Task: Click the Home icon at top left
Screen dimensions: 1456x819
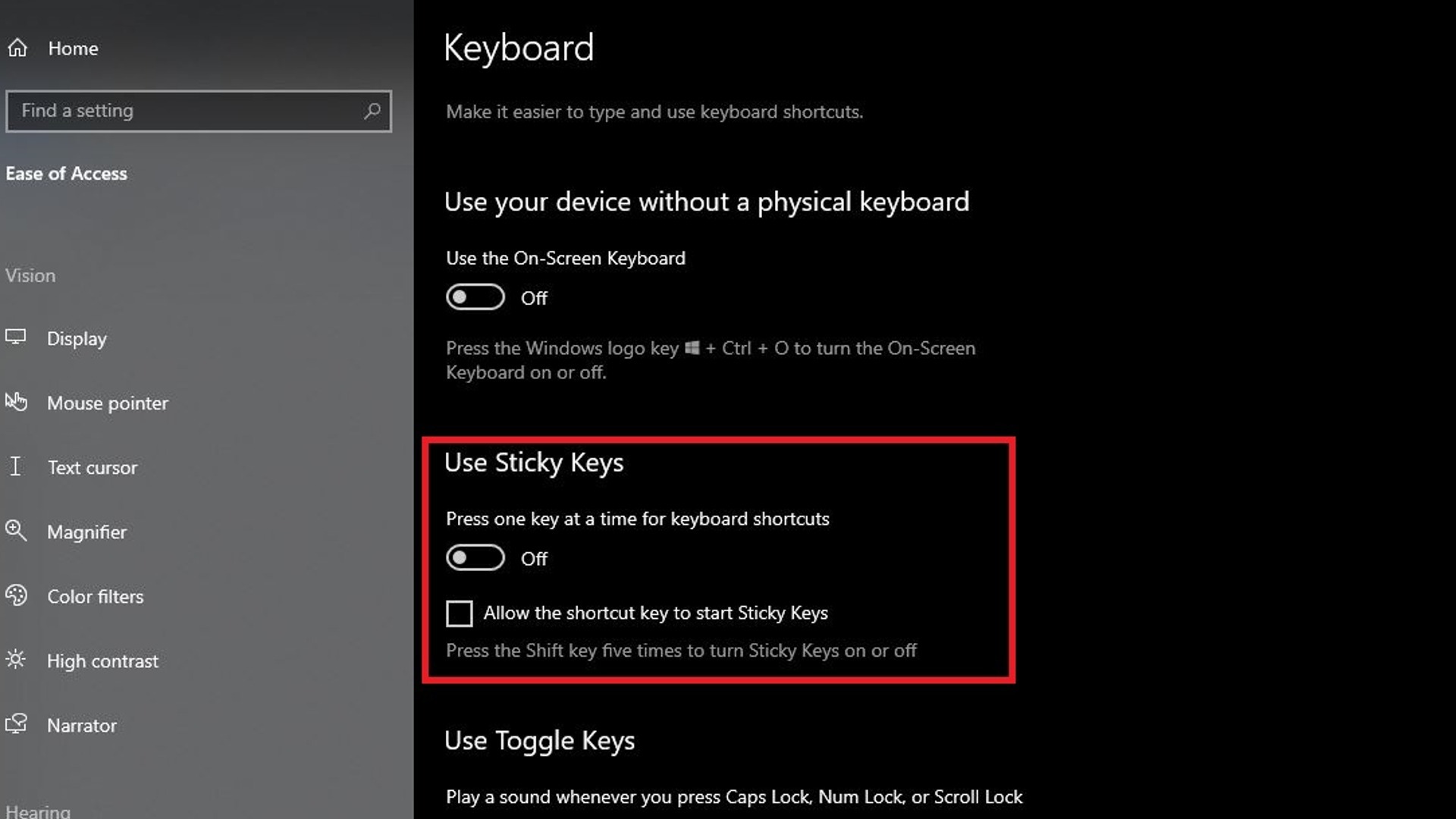Action: tap(17, 48)
